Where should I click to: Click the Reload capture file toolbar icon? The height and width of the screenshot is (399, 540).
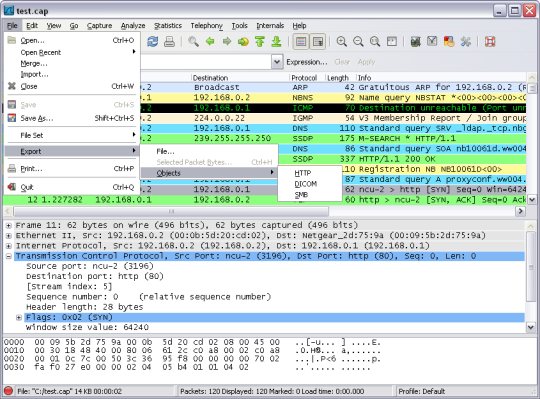[x=153, y=42]
